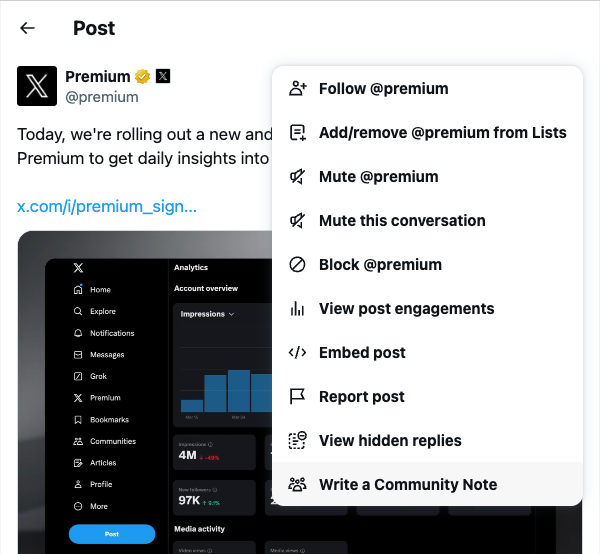
Task: Choose Report post
Action: click(x=427, y=396)
